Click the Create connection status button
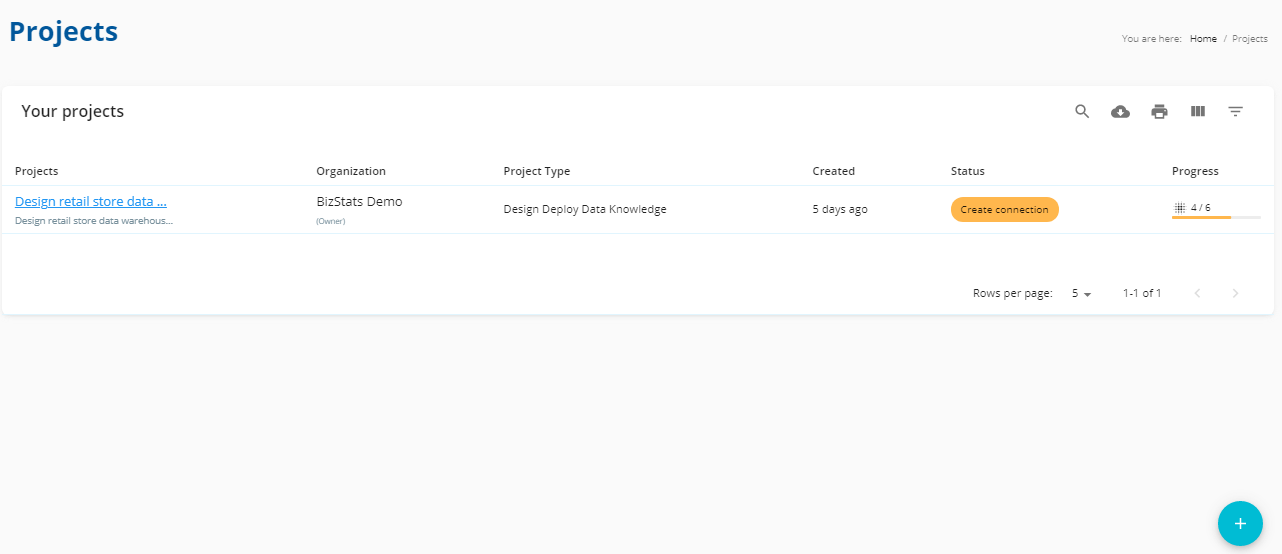1282x554 pixels. (x=1004, y=209)
